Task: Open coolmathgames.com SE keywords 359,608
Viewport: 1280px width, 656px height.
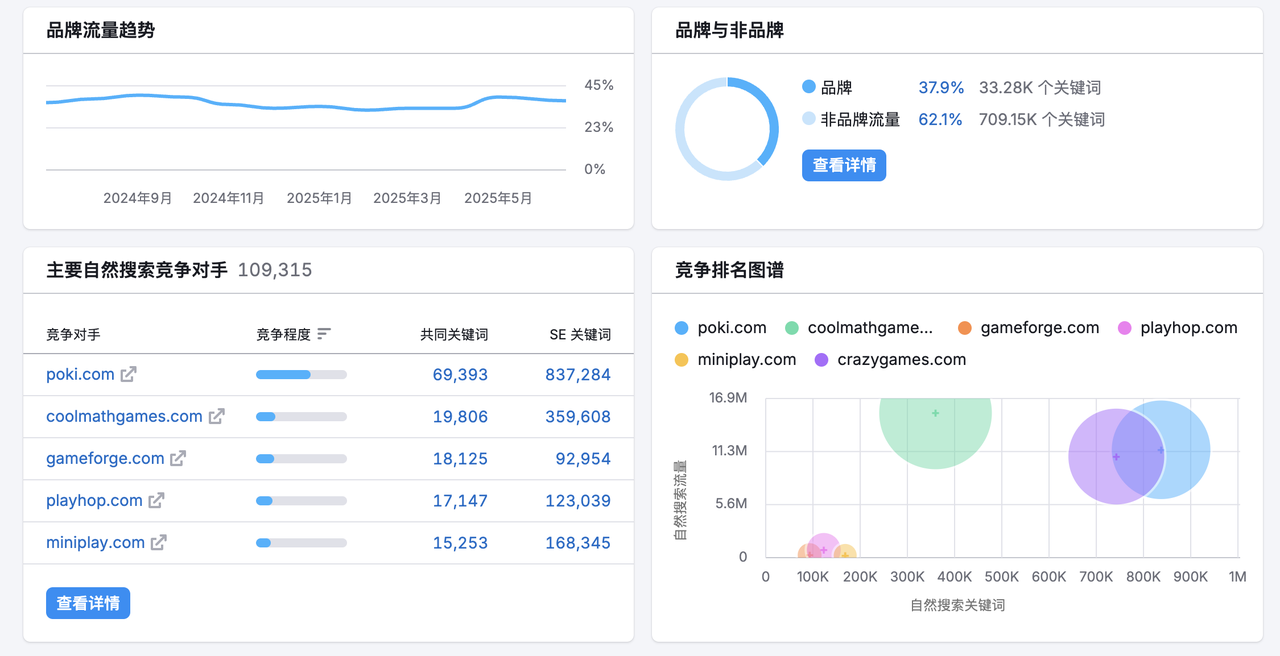Action: pyautogui.click(x=578, y=417)
